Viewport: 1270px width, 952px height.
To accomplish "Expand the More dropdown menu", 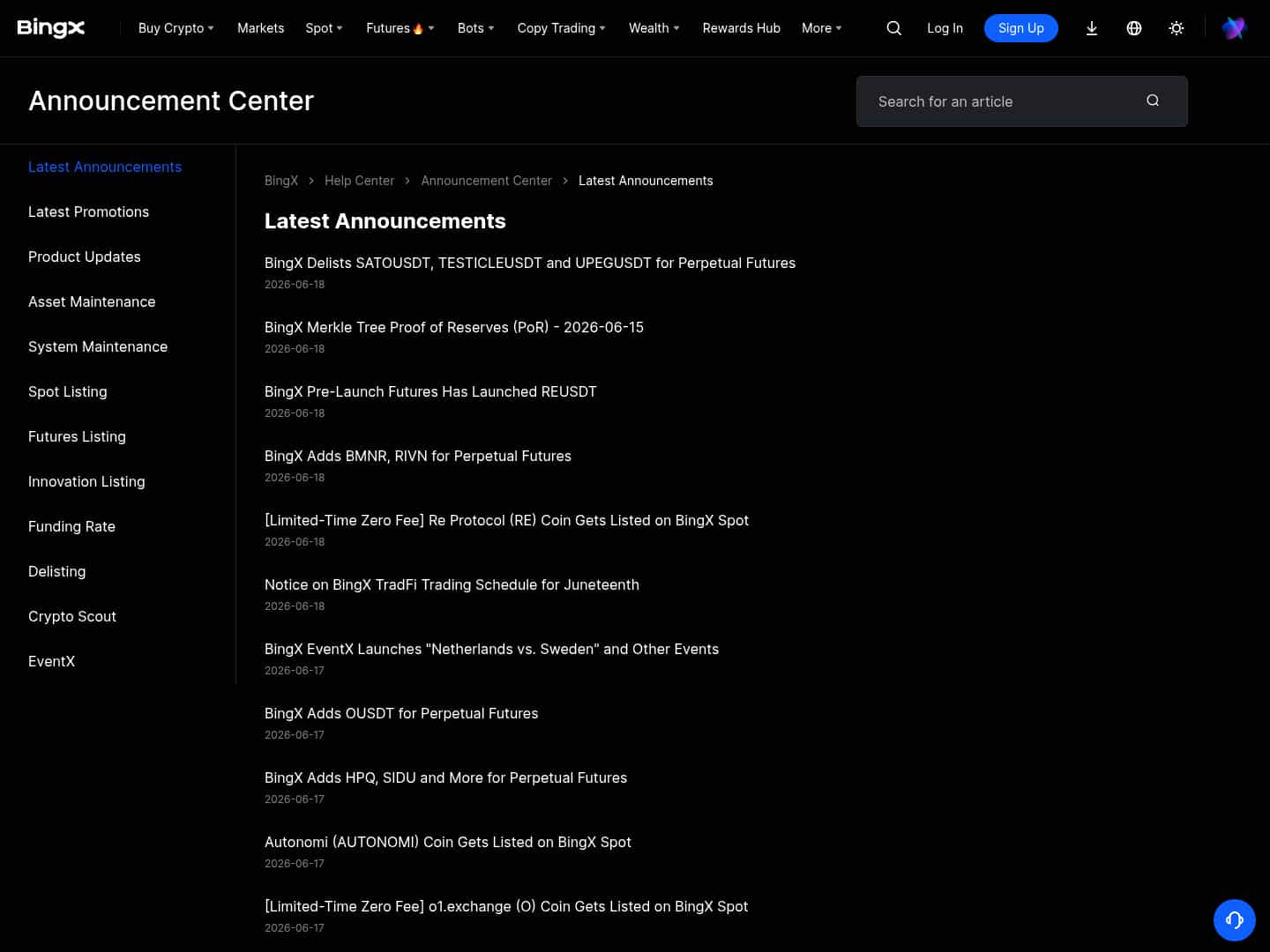I will pos(822,28).
